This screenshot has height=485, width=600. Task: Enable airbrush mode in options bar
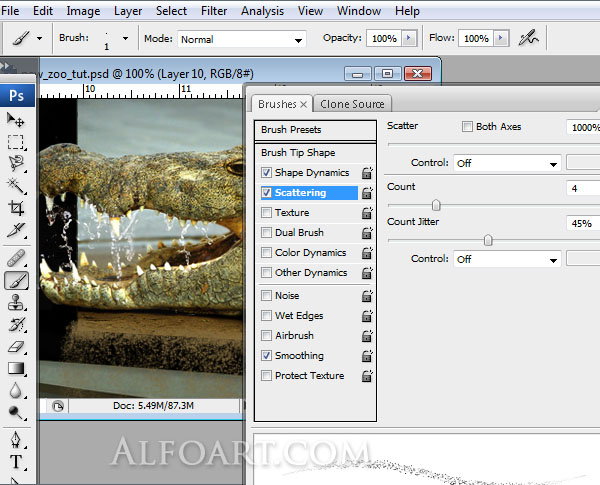[x=528, y=38]
